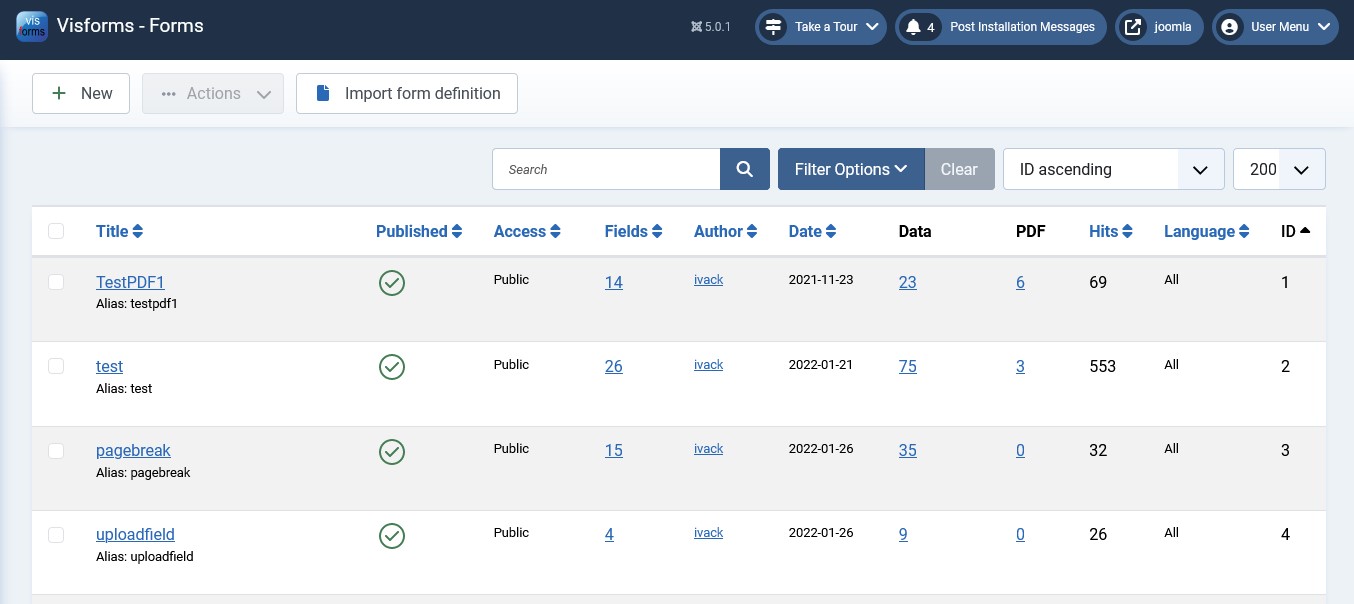This screenshot has width=1354, height=604.
Task: Check the select-all checkbox in table header
Action: tap(56, 231)
